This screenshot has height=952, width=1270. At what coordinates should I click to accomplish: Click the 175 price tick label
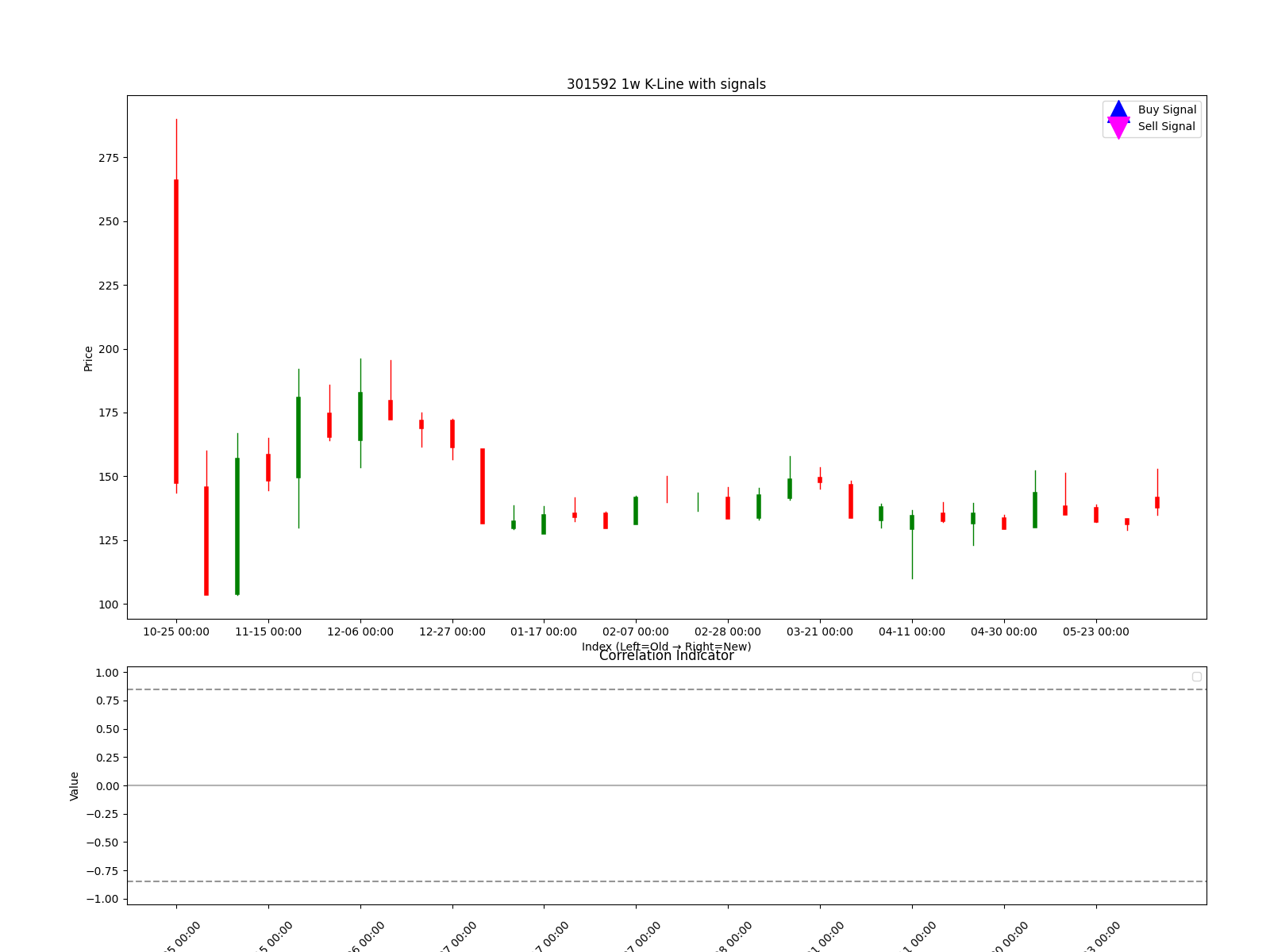click(109, 413)
